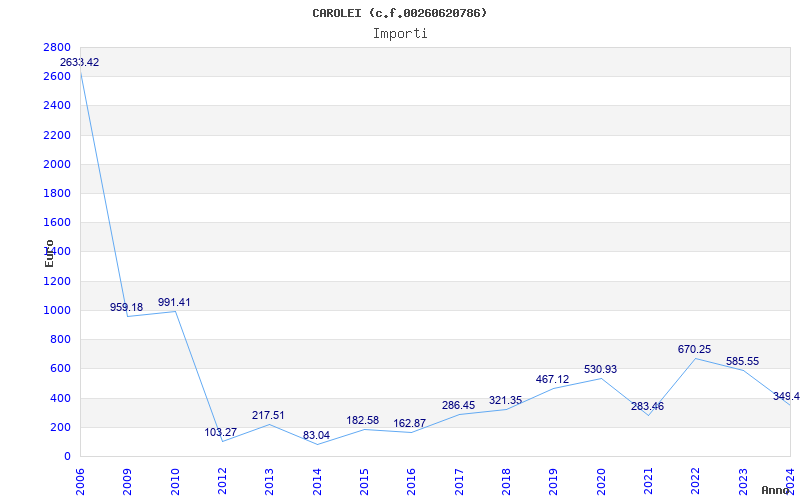Click the 1200 y-axis tick label
800x500 pixels.
(57, 281)
